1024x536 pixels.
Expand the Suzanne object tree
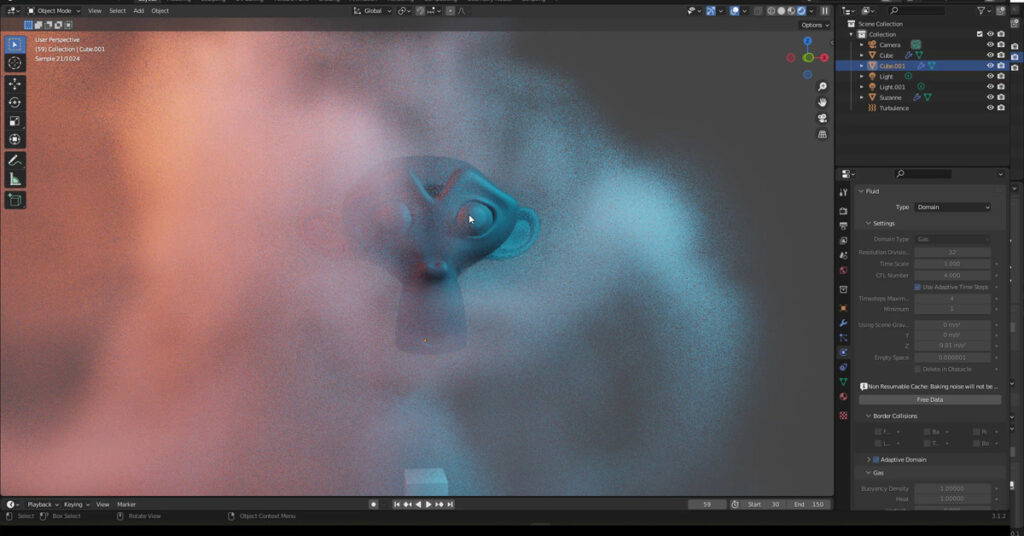(861, 97)
